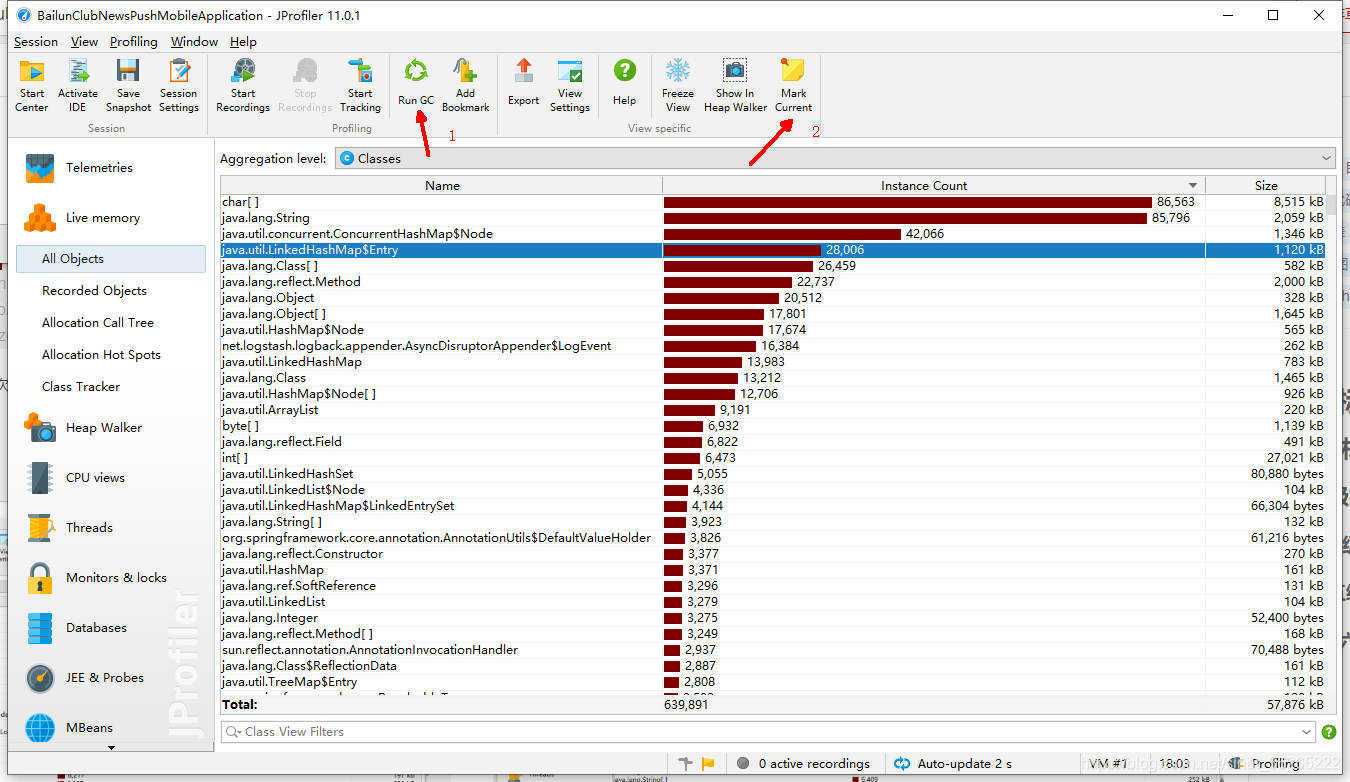Select Allocation Hot Spots view

(x=101, y=355)
